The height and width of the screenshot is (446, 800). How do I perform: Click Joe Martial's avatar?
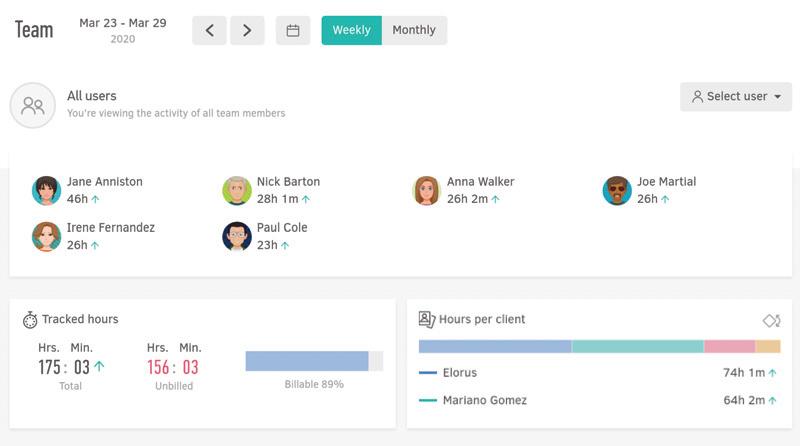pos(617,190)
